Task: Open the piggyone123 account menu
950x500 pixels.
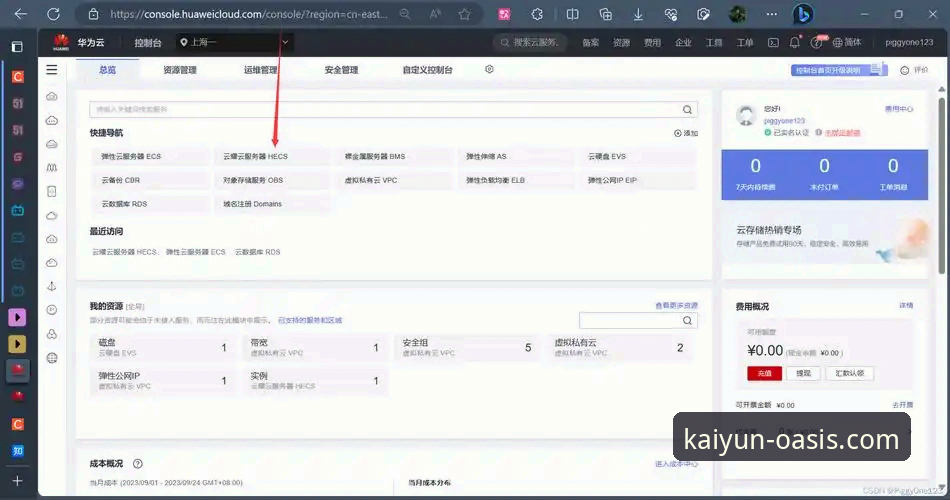Action: pyautogui.click(x=909, y=42)
